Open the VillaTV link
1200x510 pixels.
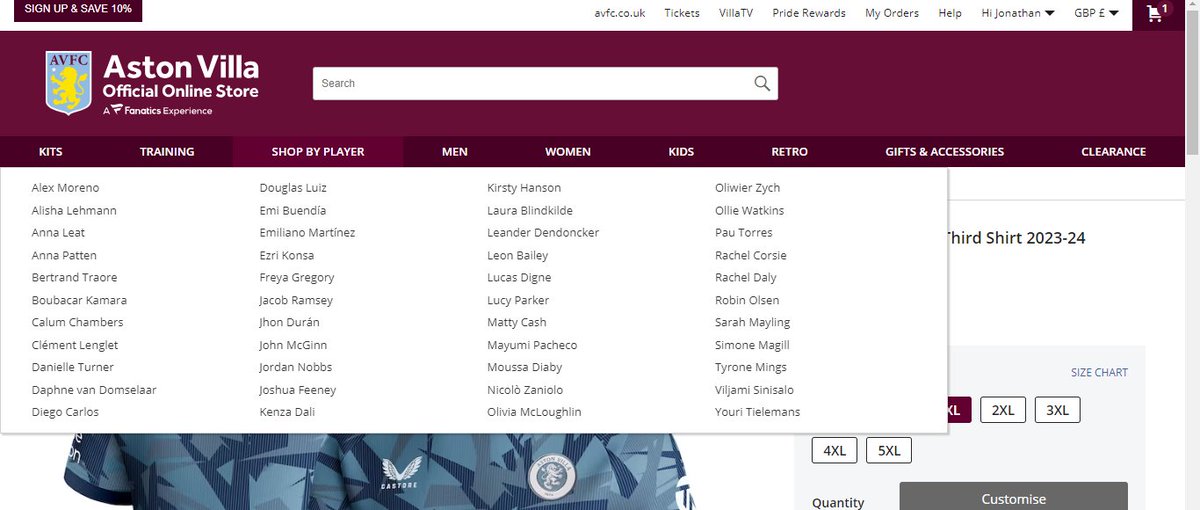736,13
